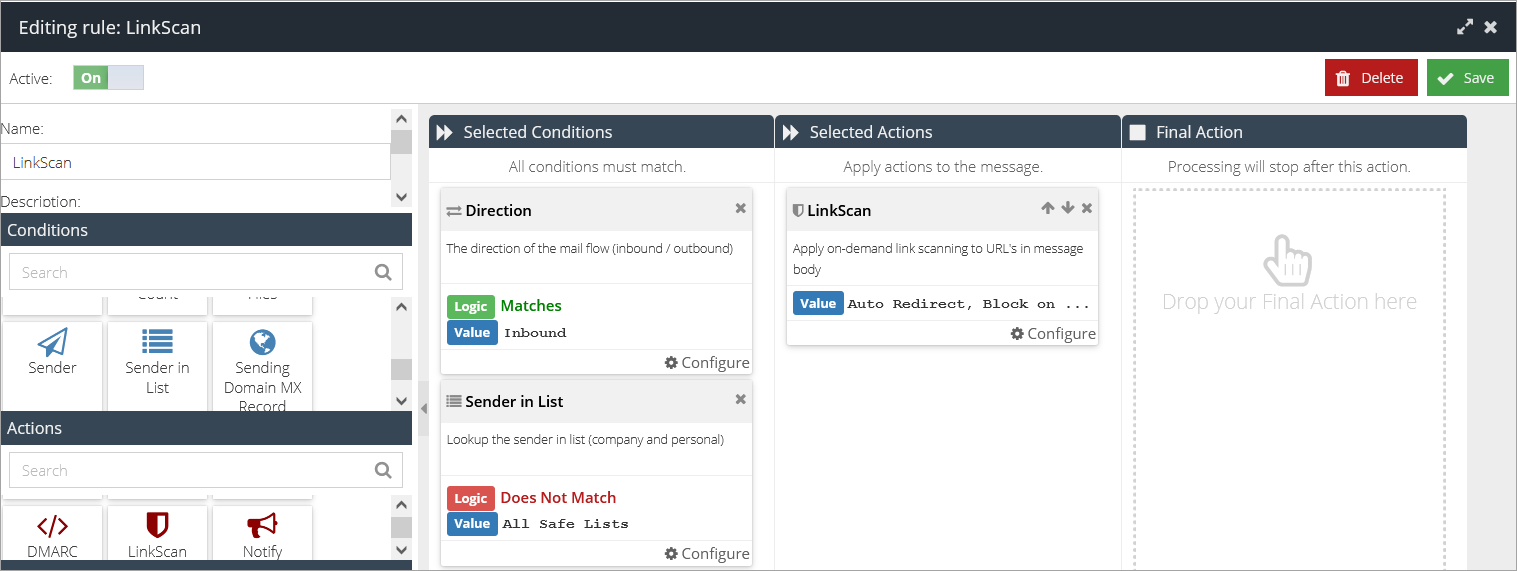Select the Sender in List condition tile
The image size is (1517, 571).
157,360
